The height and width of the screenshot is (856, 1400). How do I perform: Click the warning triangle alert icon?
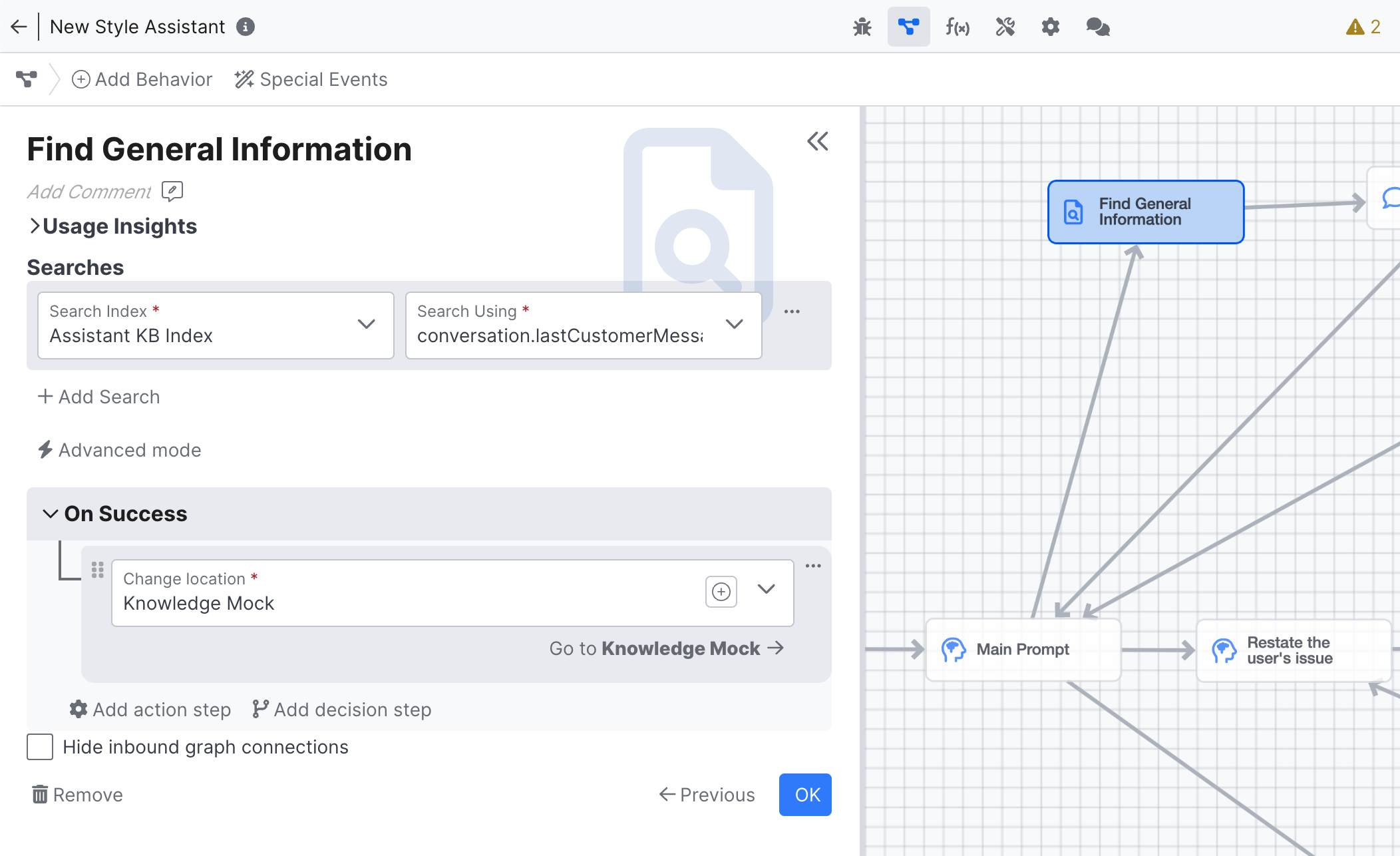click(1356, 27)
